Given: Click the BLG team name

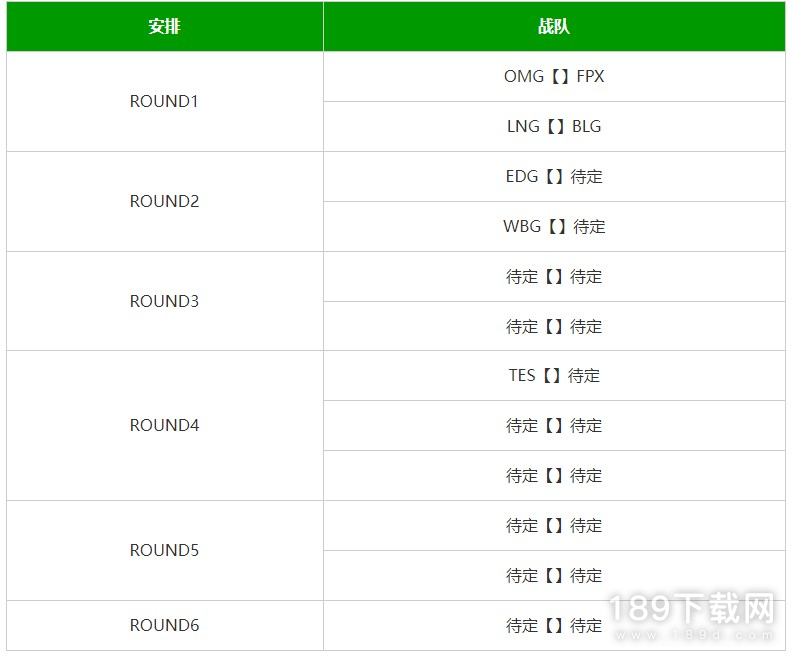Looking at the screenshot, I should (587, 126).
